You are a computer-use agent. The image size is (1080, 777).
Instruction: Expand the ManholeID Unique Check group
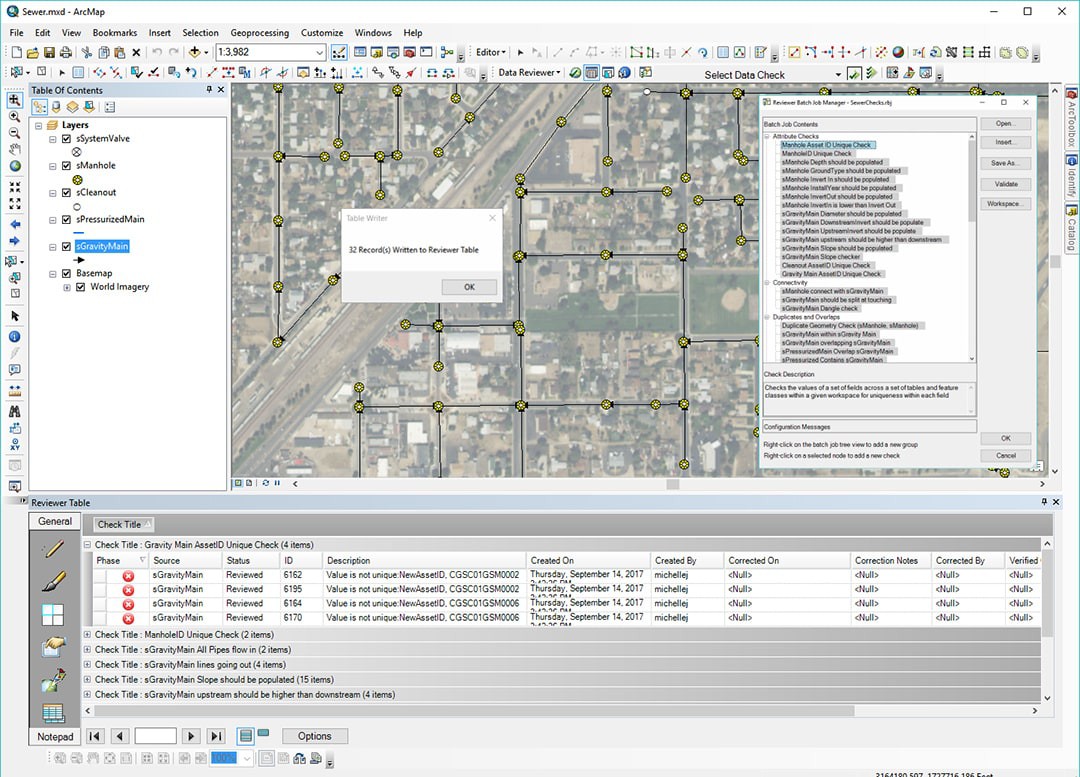(88, 635)
